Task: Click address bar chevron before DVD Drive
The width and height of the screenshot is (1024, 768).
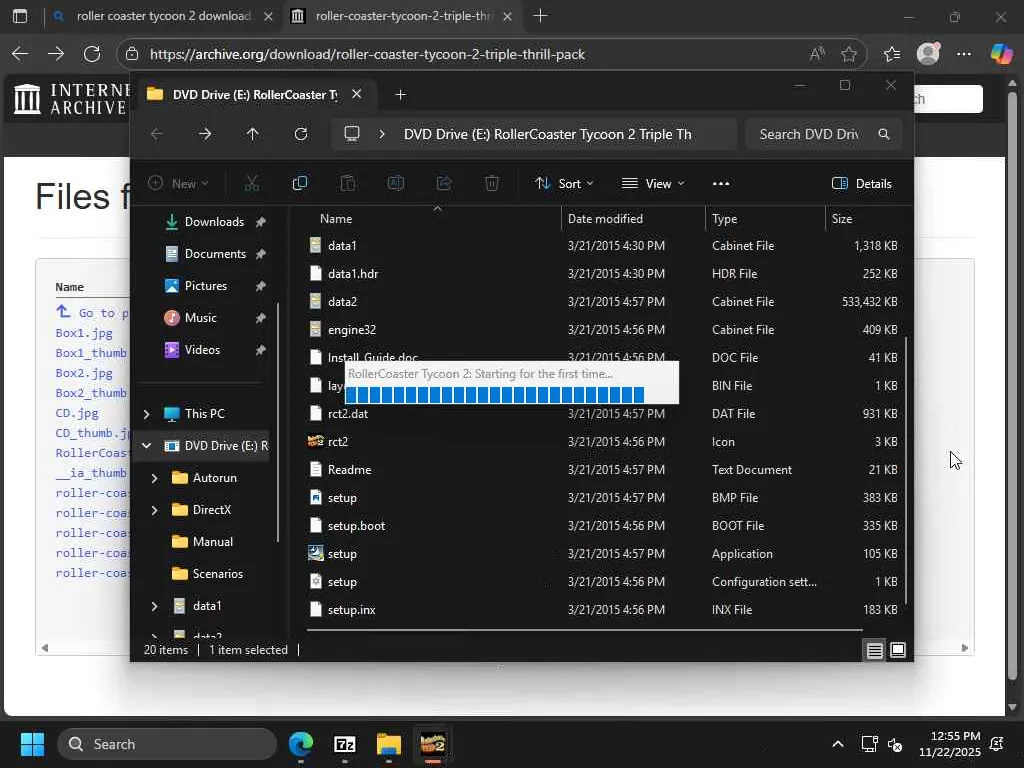Action: coord(382,134)
